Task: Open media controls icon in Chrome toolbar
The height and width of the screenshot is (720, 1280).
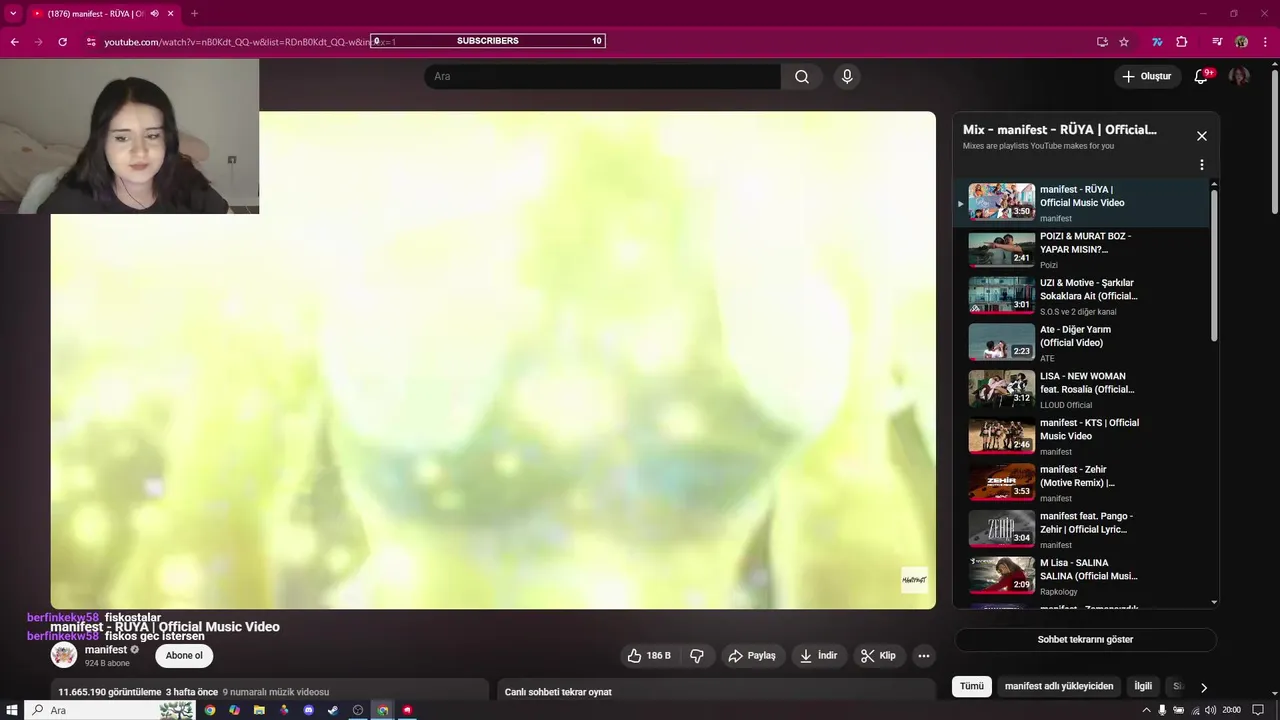Action: click(x=1217, y=42)
